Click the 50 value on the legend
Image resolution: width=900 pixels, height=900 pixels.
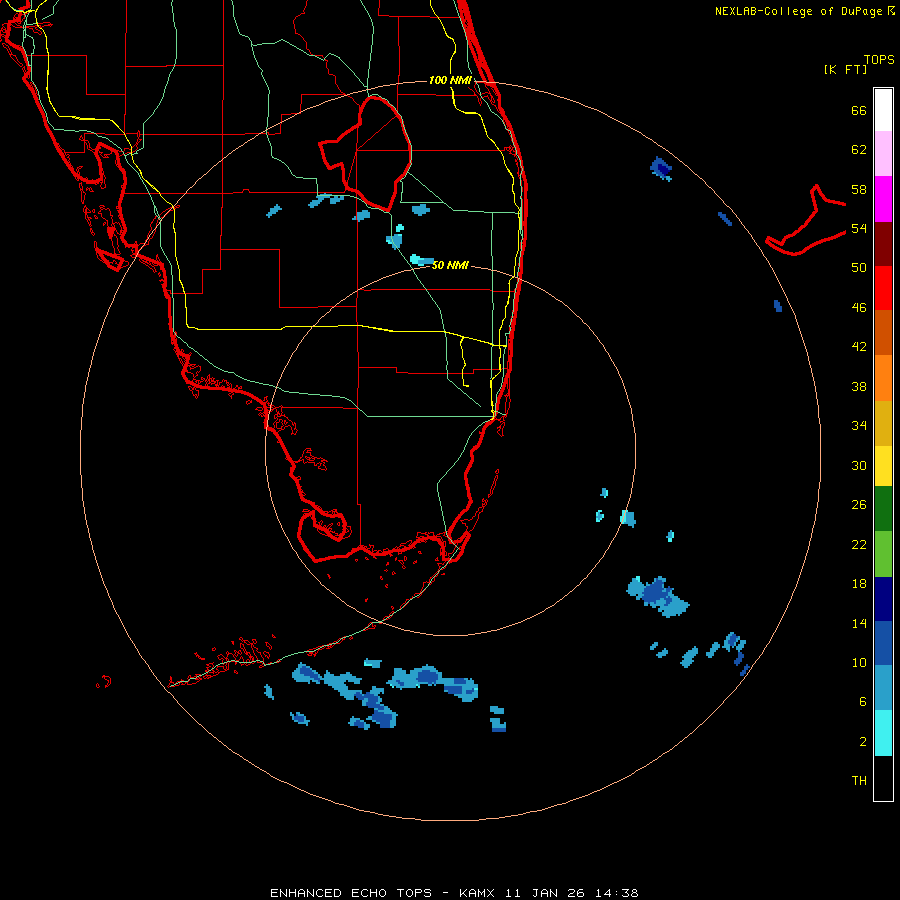coord(859,268)
